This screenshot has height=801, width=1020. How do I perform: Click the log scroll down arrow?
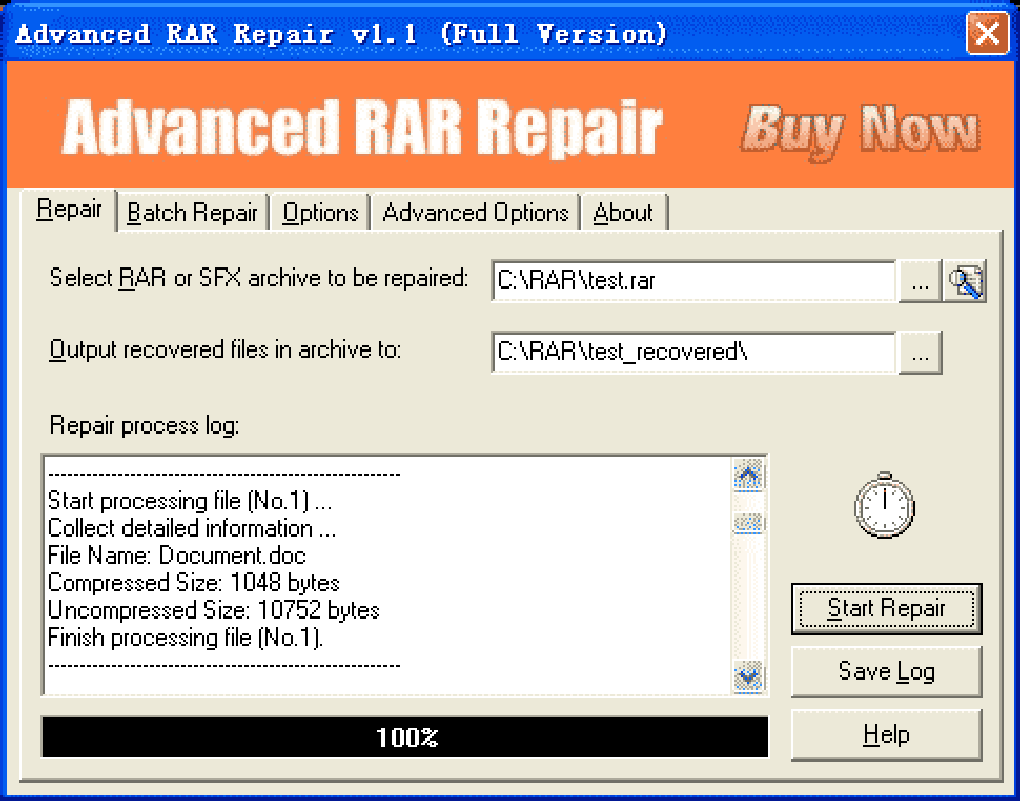748,677
